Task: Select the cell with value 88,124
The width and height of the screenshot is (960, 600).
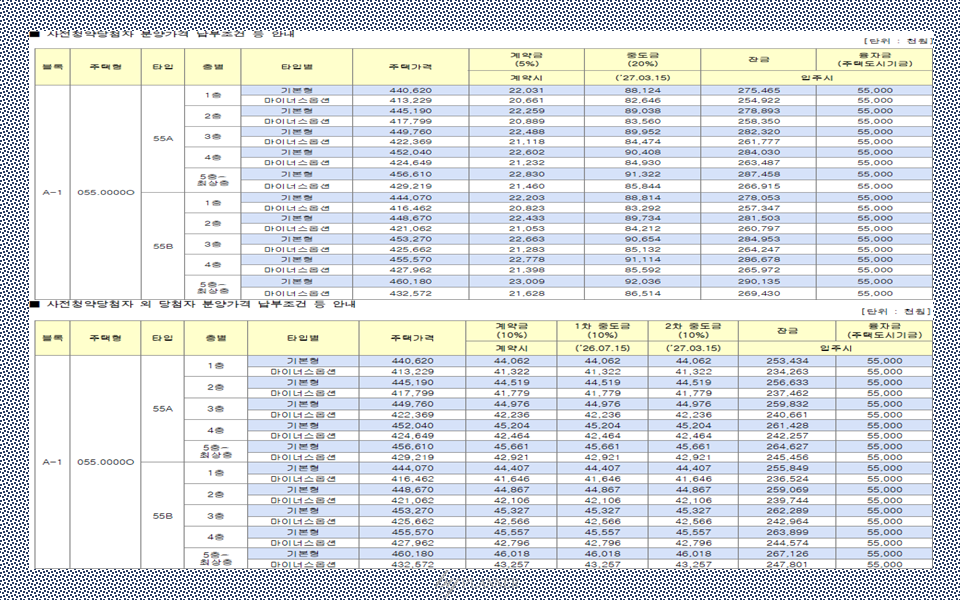Action: click(x=642, y=91)
